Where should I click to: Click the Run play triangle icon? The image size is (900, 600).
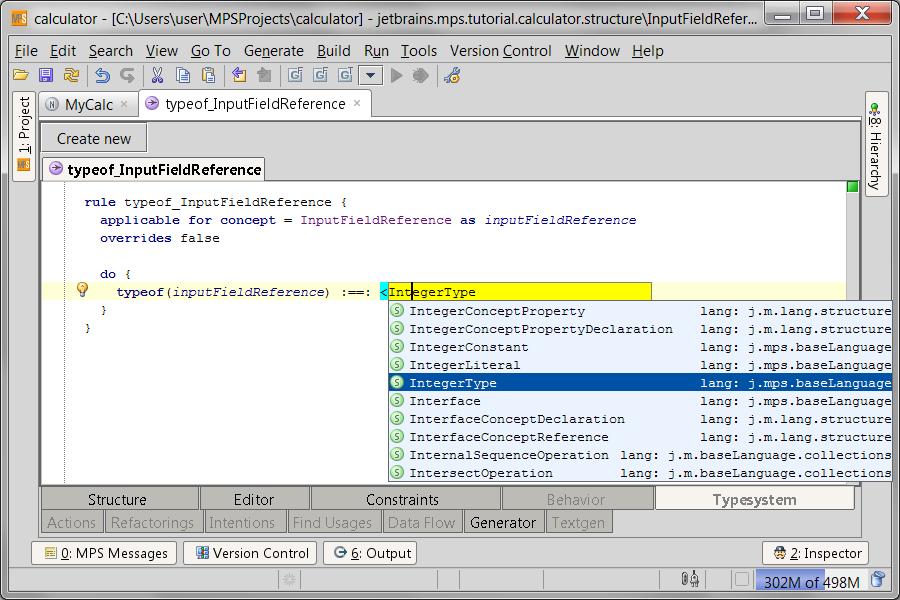tap(396, 75)
